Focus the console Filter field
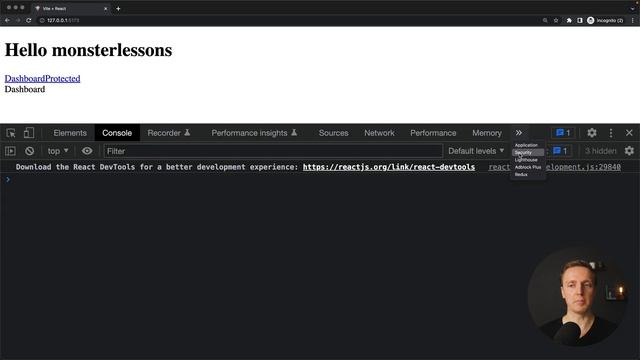Screen dimensions: 640x360 pos(273,151)
